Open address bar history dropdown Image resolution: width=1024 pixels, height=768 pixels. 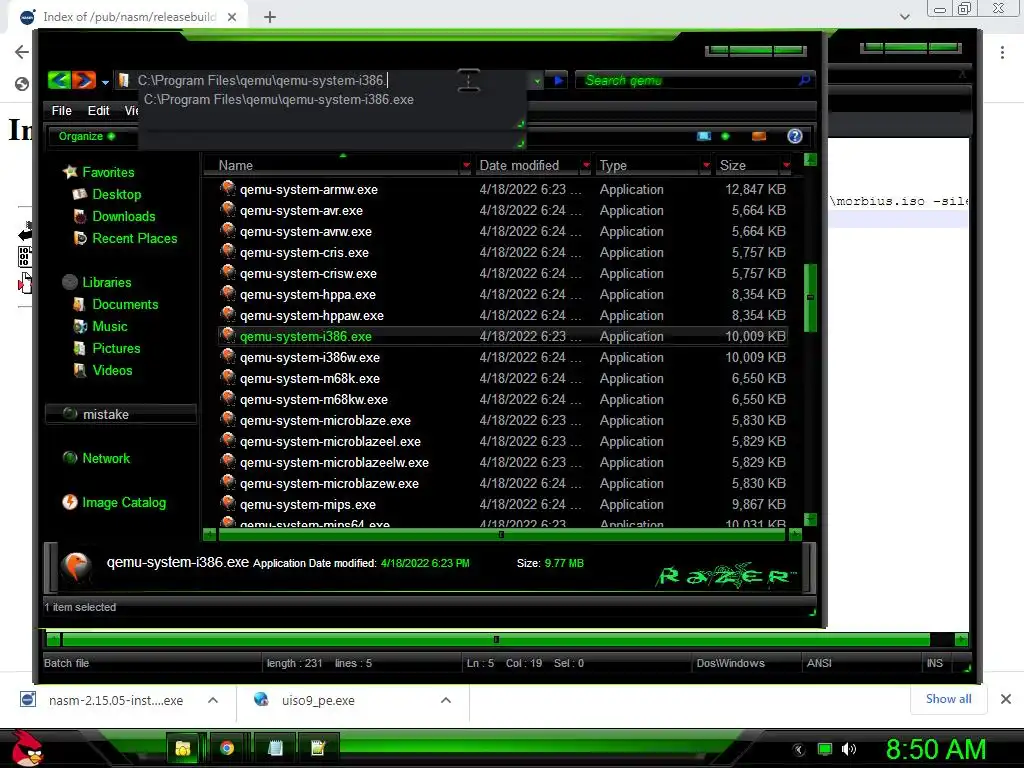537,81
